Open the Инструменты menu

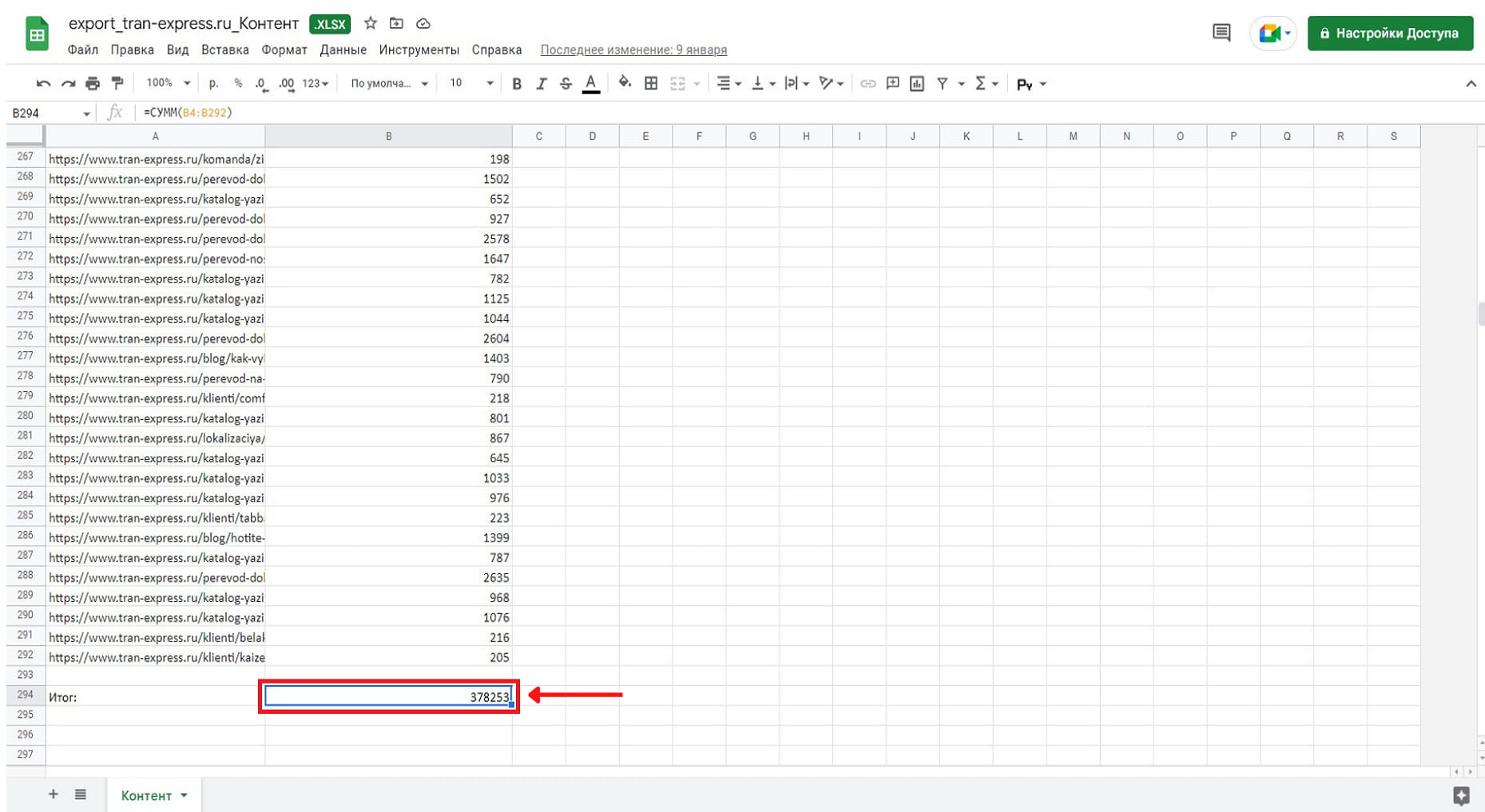click(x=419, y=50)
